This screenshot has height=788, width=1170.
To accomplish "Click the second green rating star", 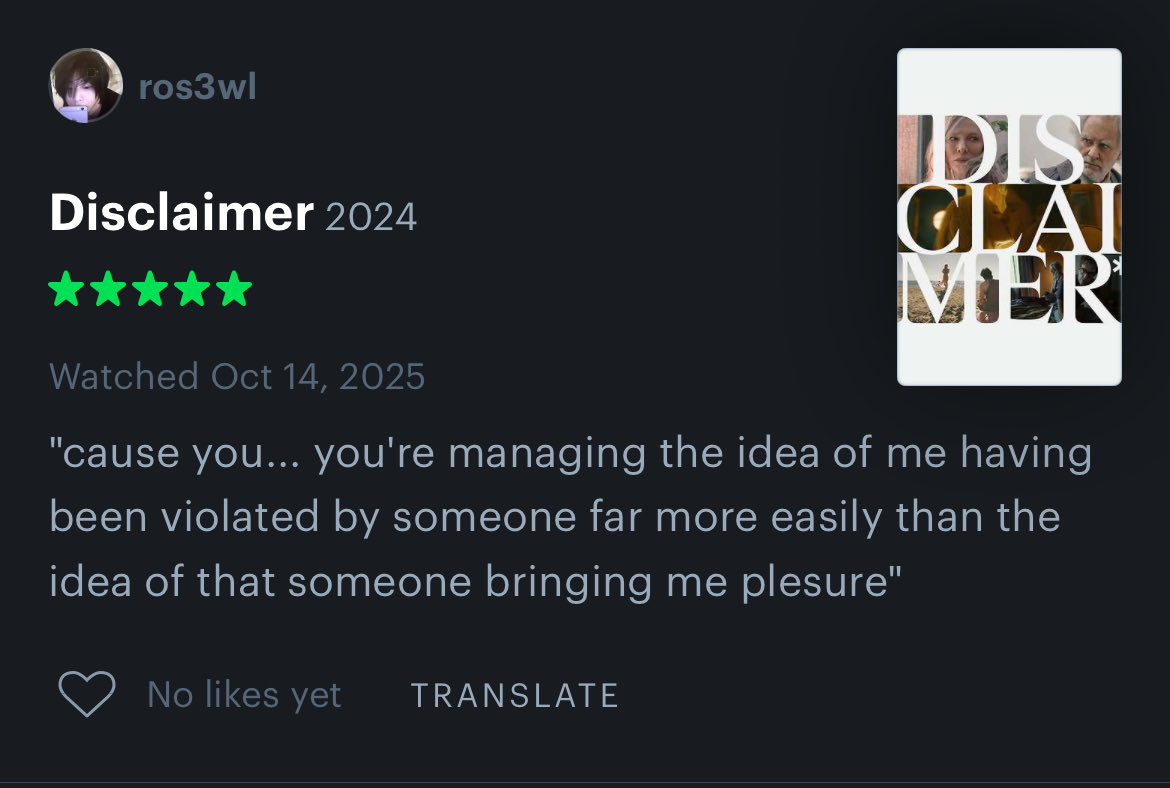I will click(108, 289).
